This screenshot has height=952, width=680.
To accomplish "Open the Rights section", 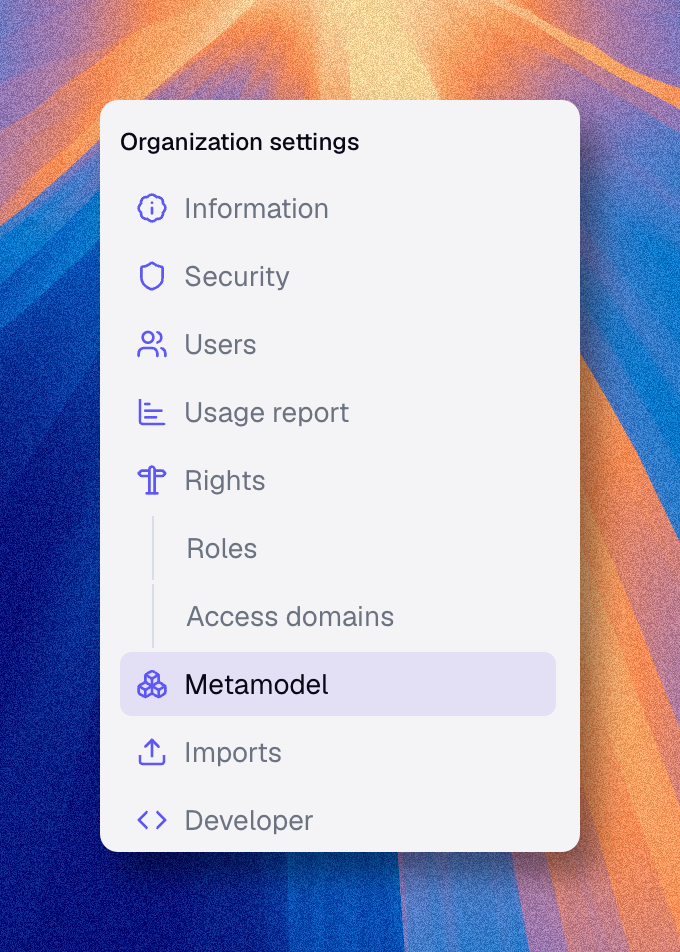I will [x=225, y=480].
